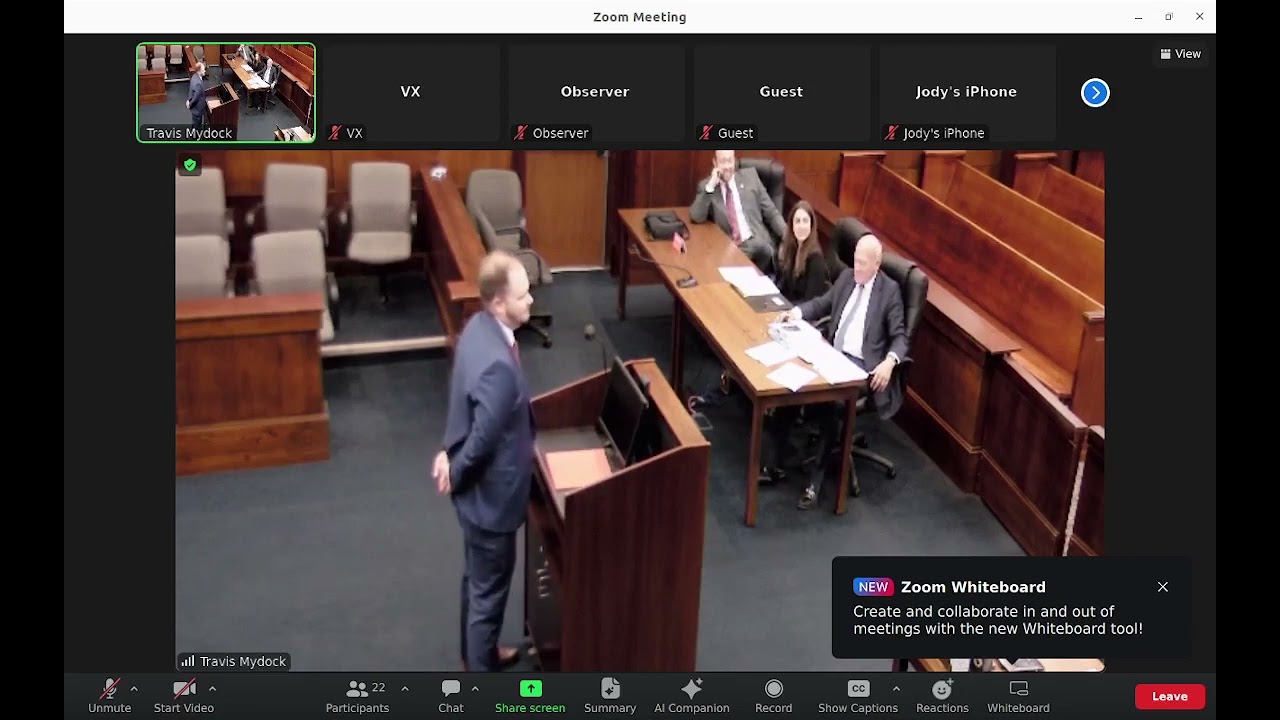The image size is (1280, 720).
Task: Enable Show Captions
Action: pos(858,697)
